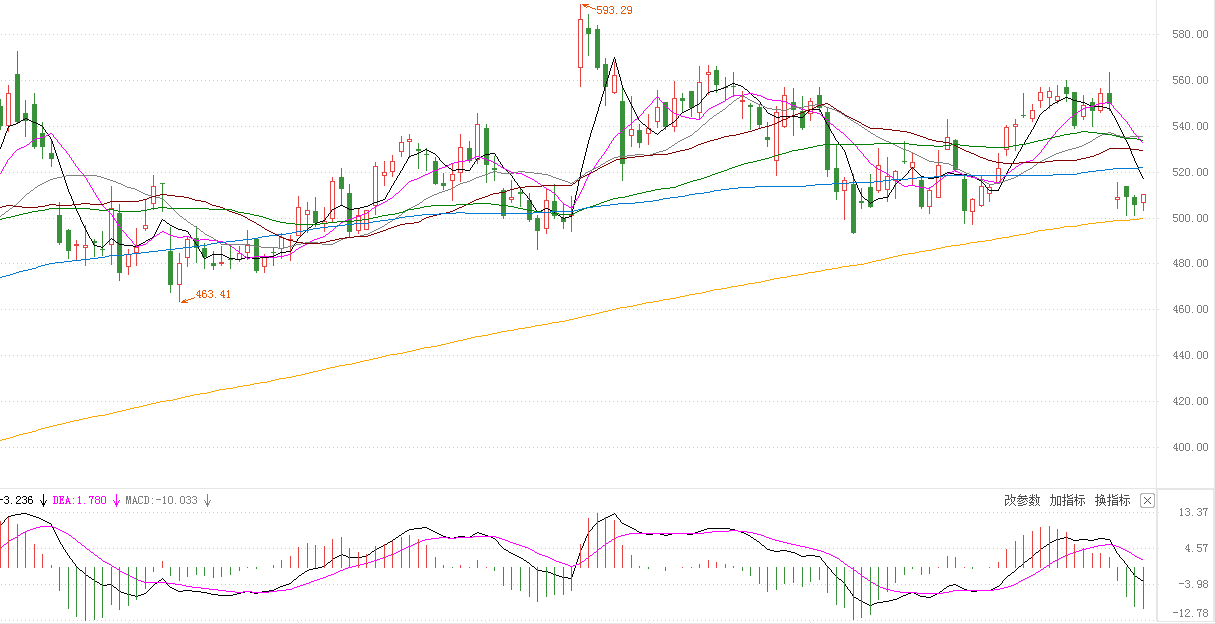This screenshot has height=624, width=1215.
Task: Click the 580.00 price axis label
Action: point(1184,35)
